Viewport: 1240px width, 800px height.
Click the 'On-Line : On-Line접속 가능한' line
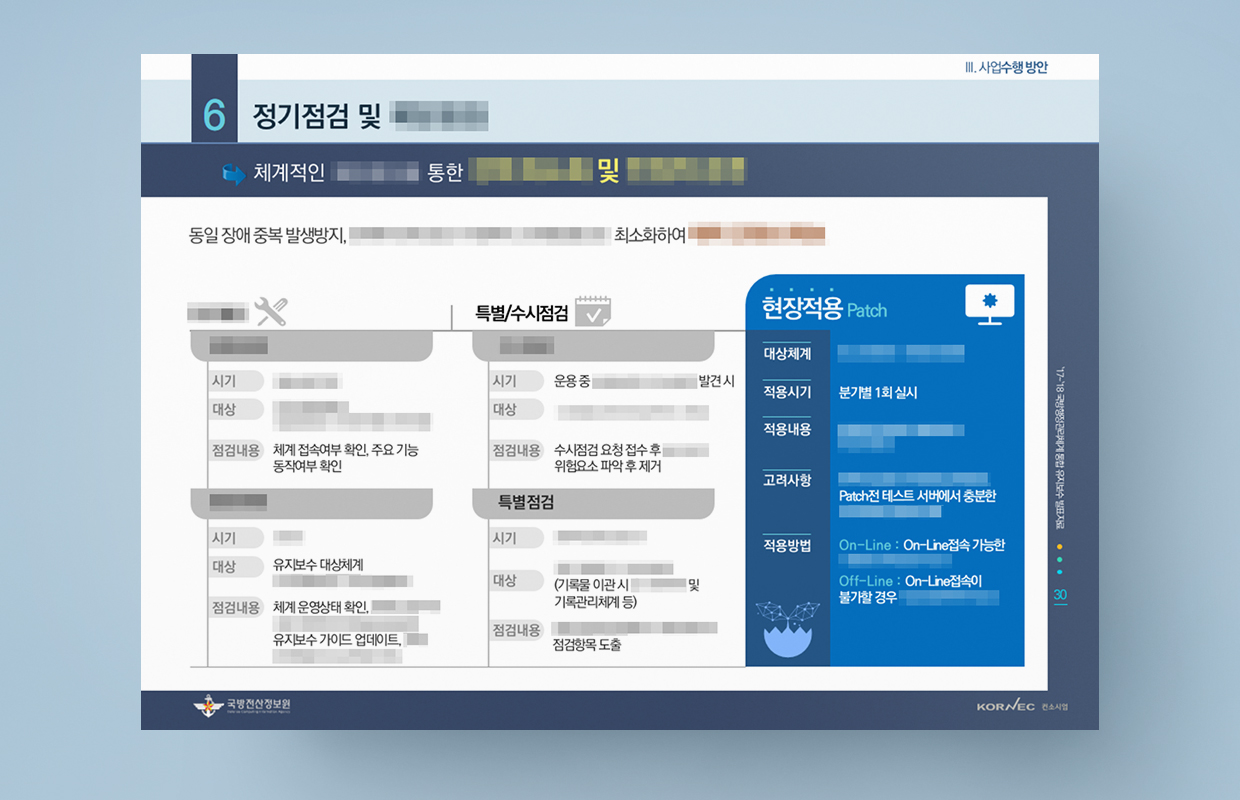click(922, 545)
